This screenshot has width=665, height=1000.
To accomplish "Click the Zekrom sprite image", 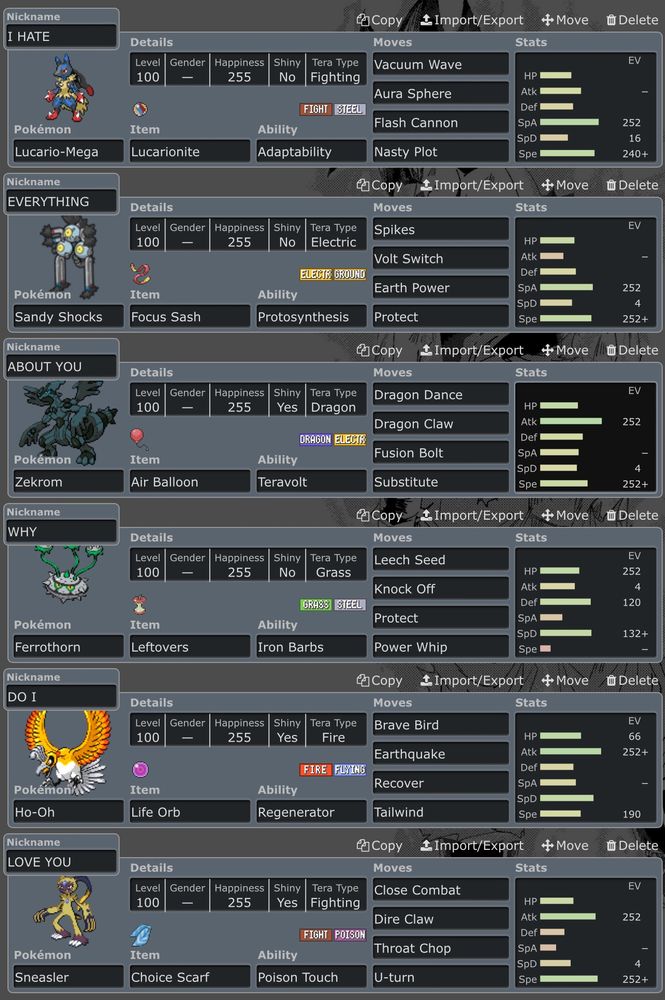I will click(68, 422).
